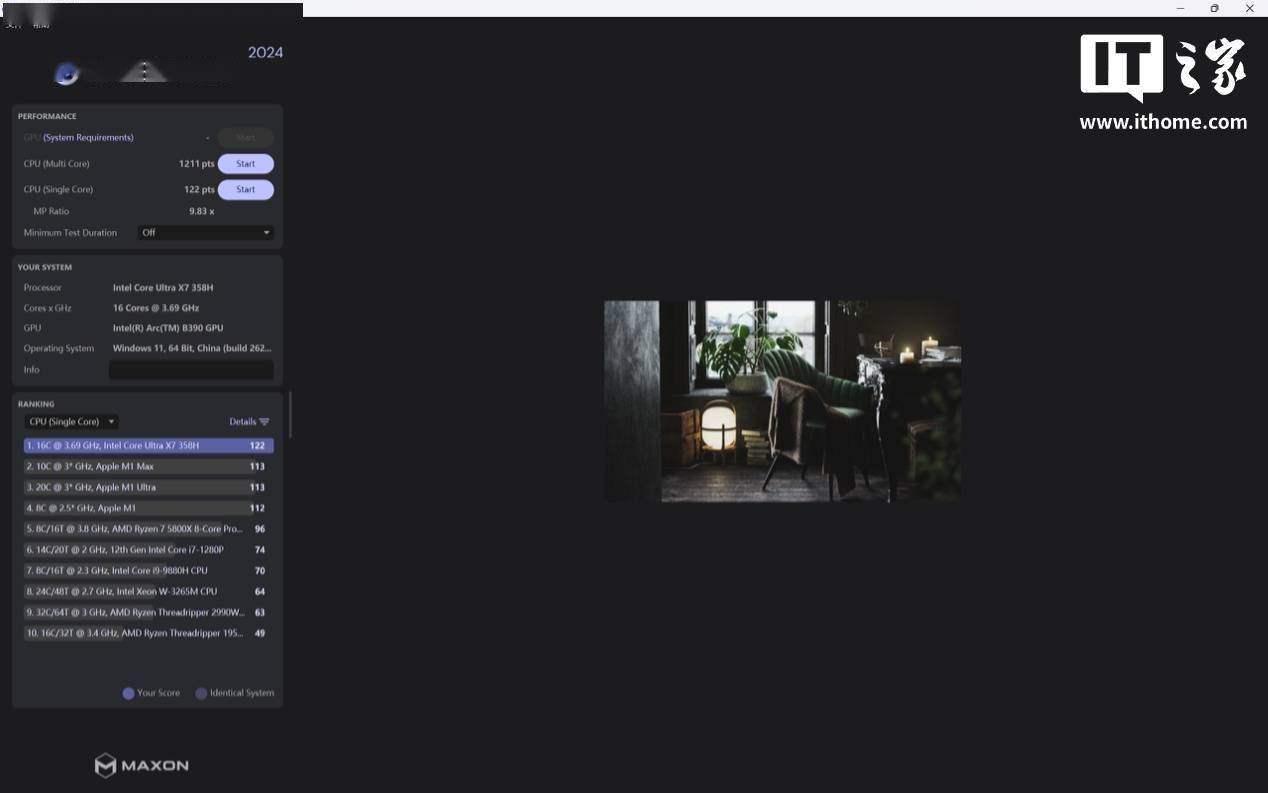This screenshot has height=793, width=1268.
Task: Click the Maxon logo at bottom
Action: 142,765
